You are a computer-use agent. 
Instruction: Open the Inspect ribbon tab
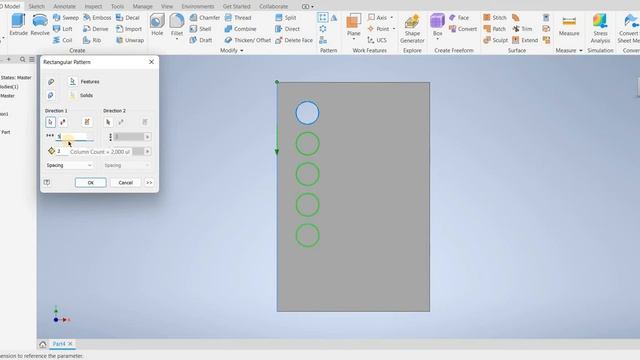point(93,7)
